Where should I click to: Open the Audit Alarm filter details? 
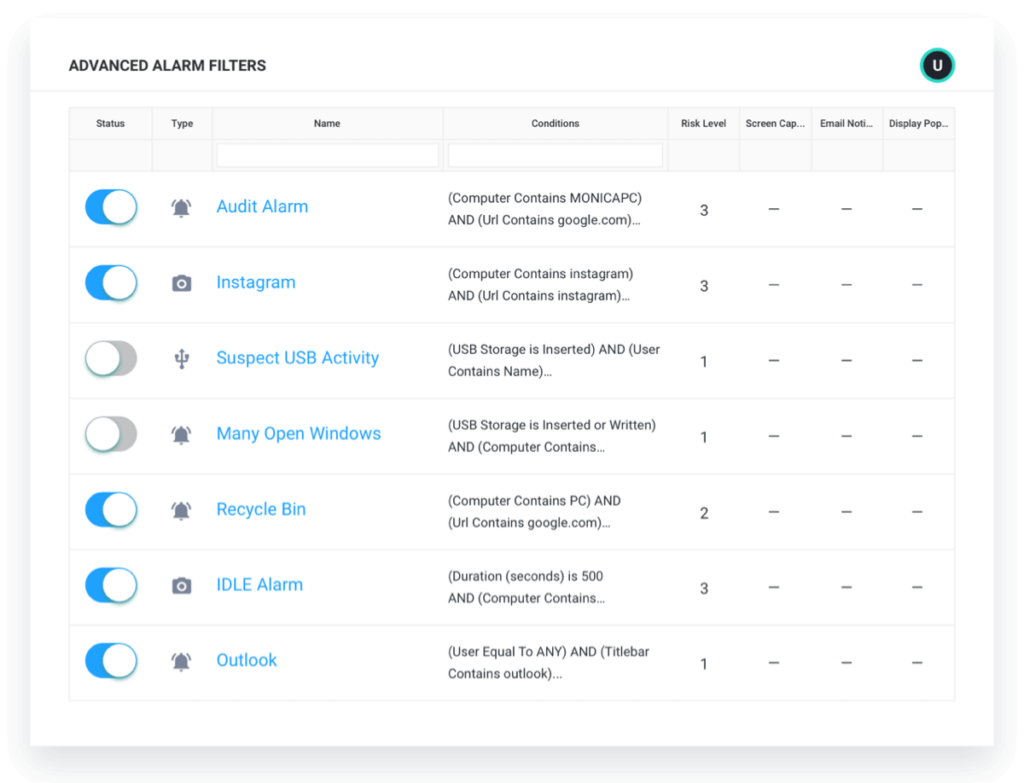[262, 207]
